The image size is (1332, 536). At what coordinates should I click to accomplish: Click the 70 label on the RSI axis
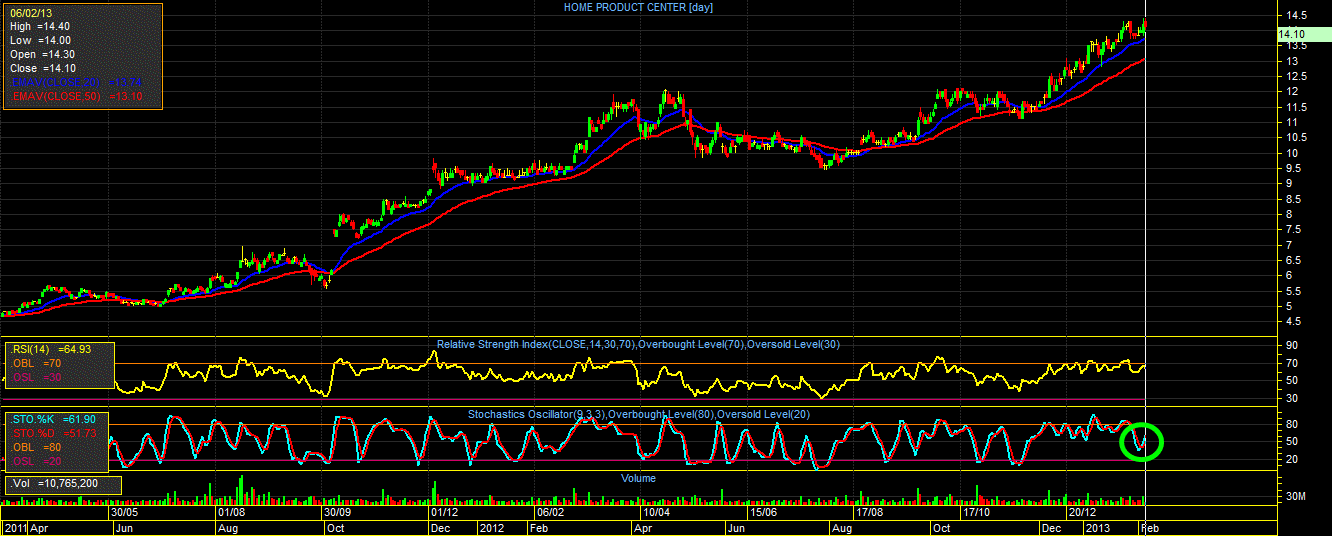tap(1292, 363)
